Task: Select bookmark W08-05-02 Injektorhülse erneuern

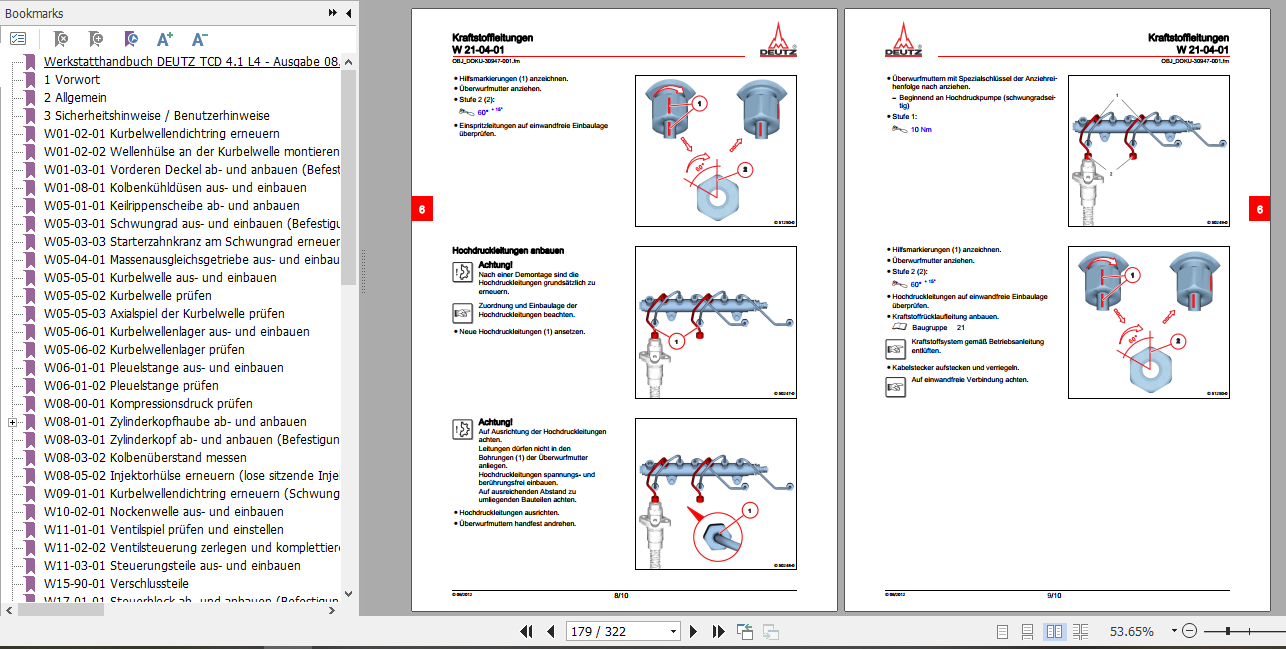Action: tap(192, 475)
